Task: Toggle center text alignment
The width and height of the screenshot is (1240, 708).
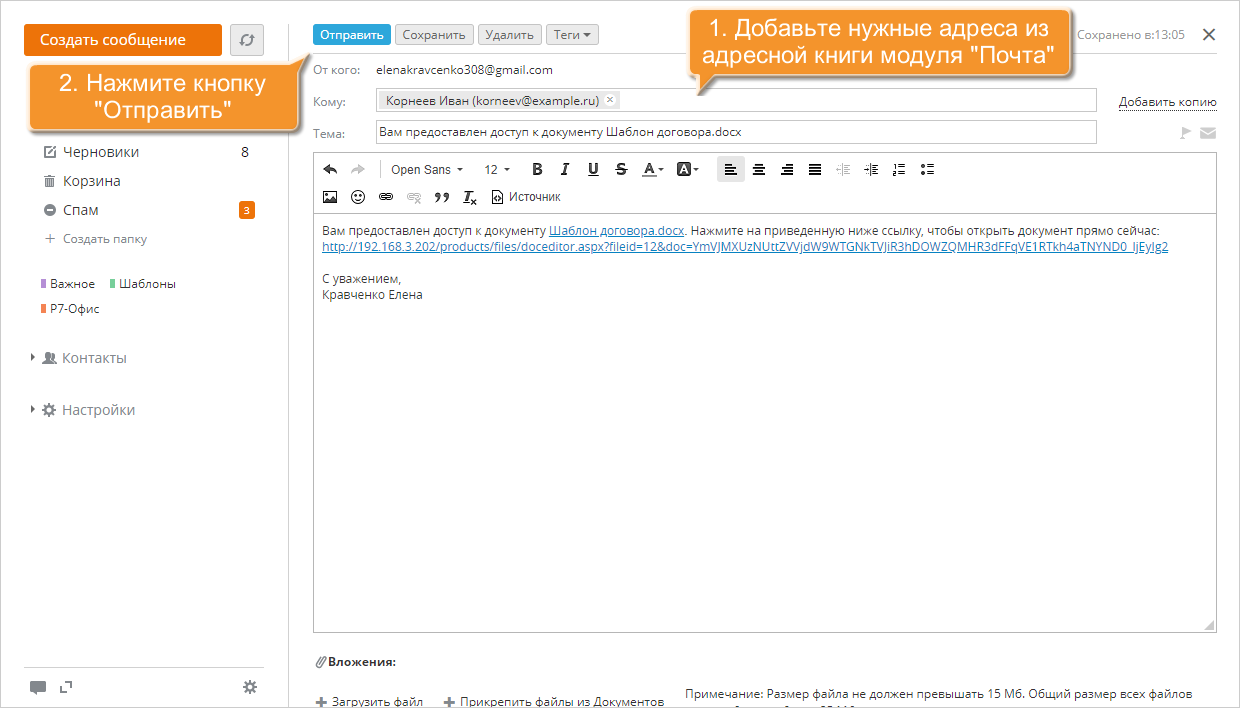Action: (759, 169)
